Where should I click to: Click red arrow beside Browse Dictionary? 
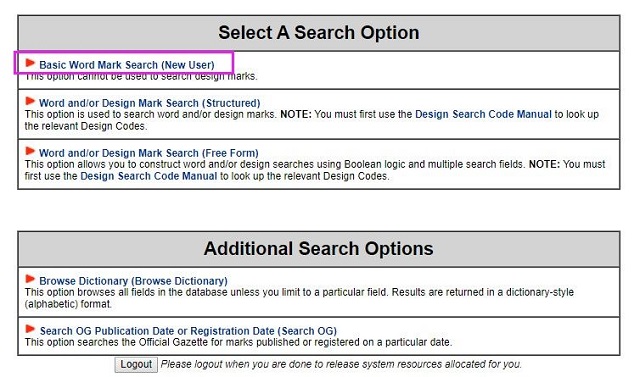pos(30,279)
